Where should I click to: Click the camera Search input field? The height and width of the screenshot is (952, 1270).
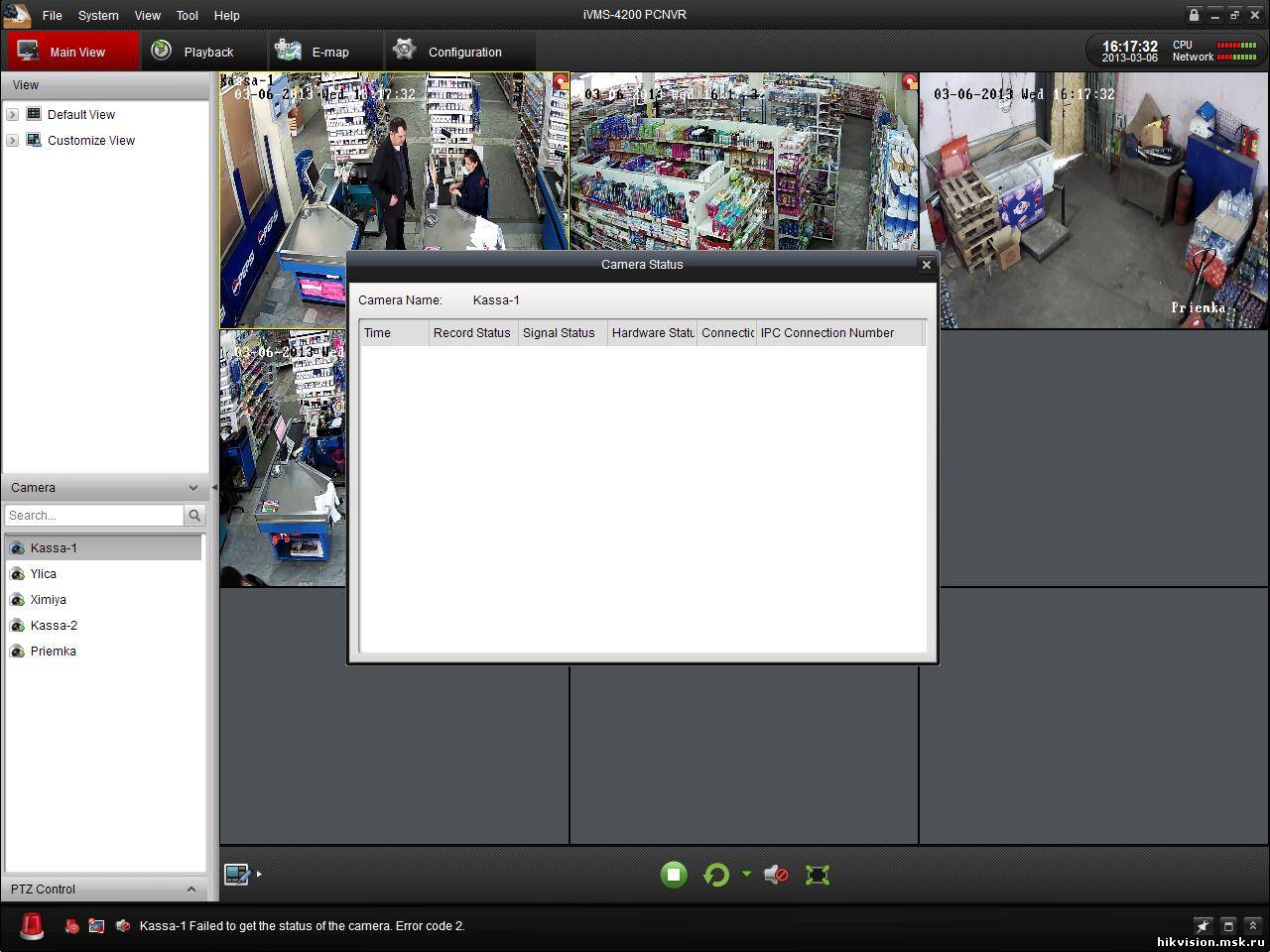click(x=94, y=516)
